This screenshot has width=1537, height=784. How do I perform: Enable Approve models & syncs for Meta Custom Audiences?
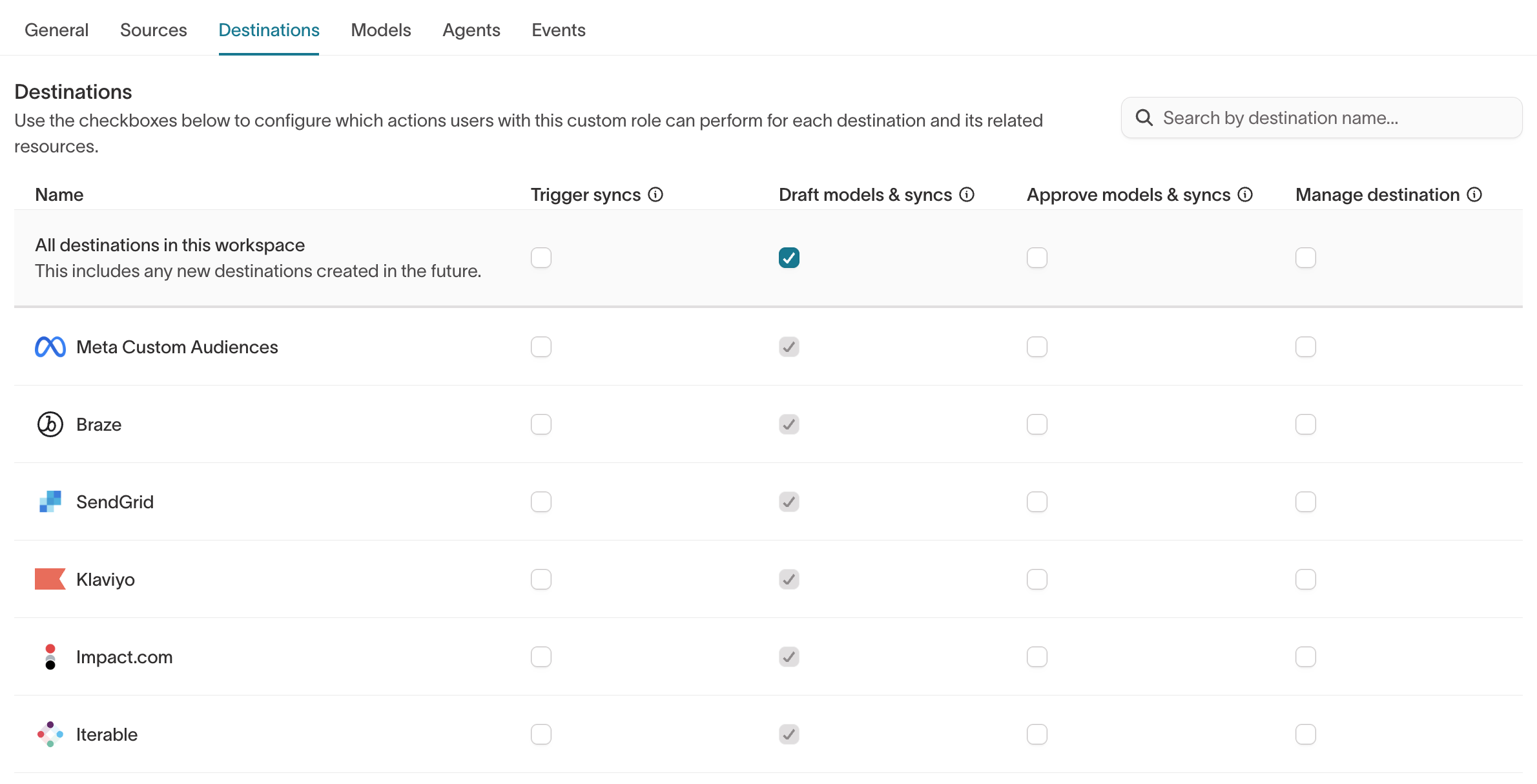[1037, 347]
